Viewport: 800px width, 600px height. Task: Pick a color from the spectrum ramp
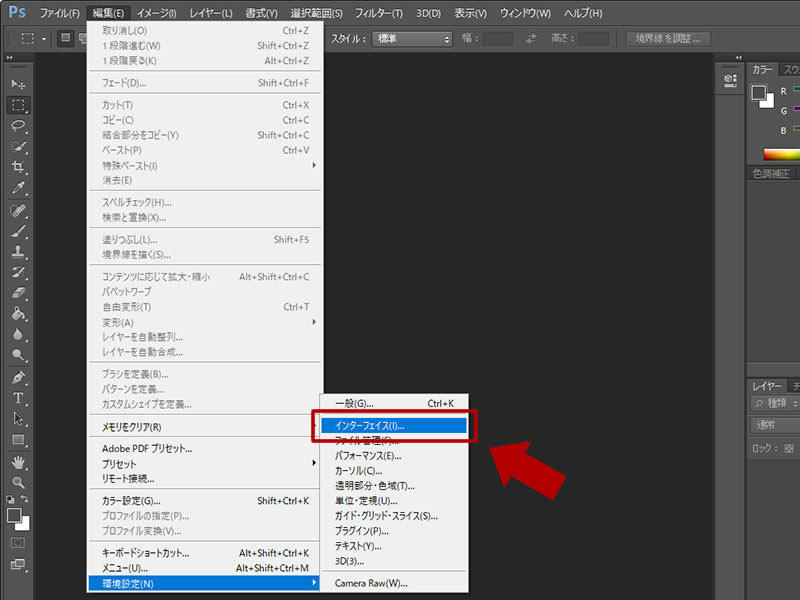click(x=781, y=154)
